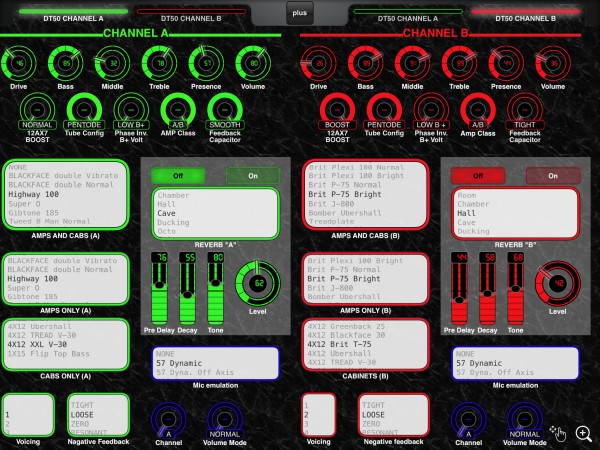Click the Channel B Middle knob

412,63
